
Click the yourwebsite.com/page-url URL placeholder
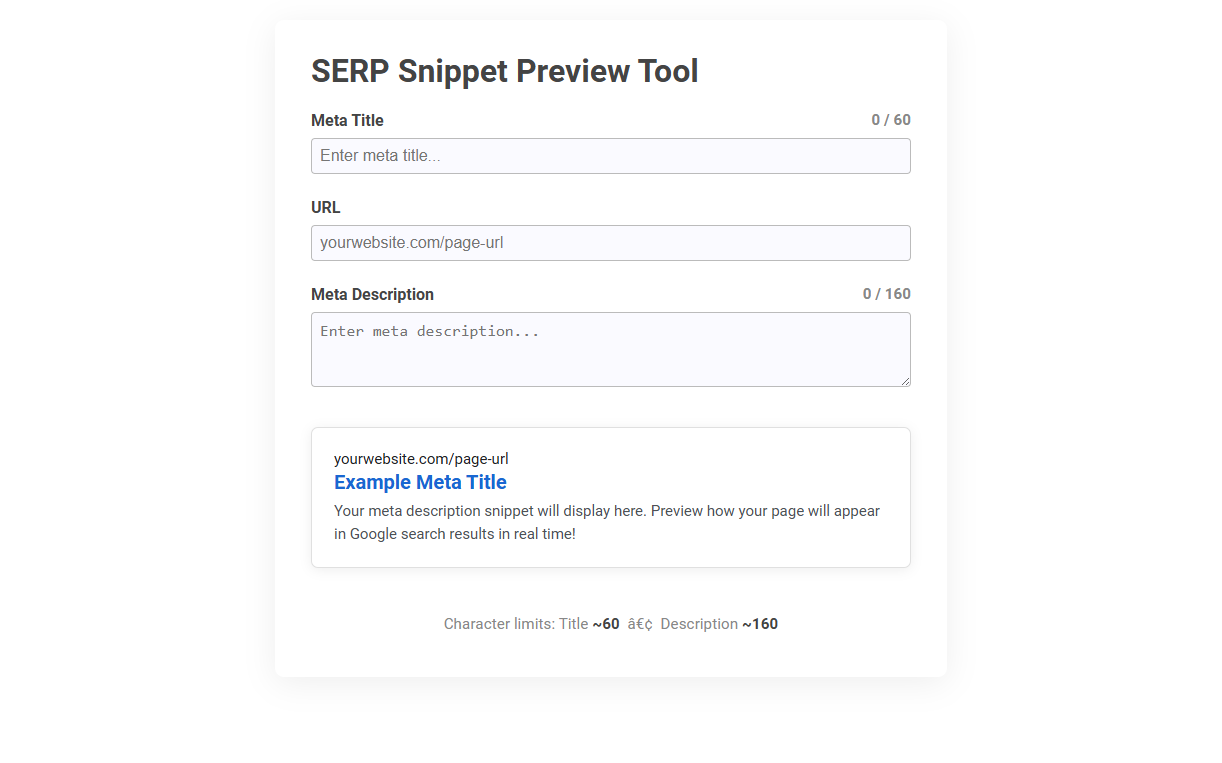pos(410,242)
